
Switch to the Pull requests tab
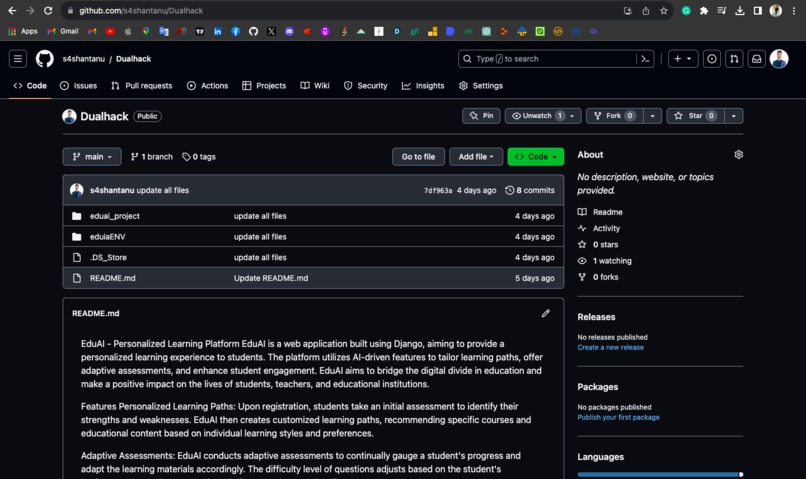tap(142, 86)
